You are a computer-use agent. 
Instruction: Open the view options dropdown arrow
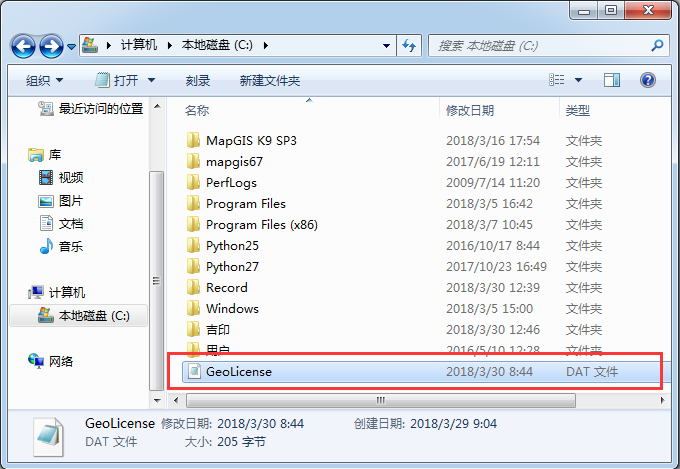click(578, 80)
